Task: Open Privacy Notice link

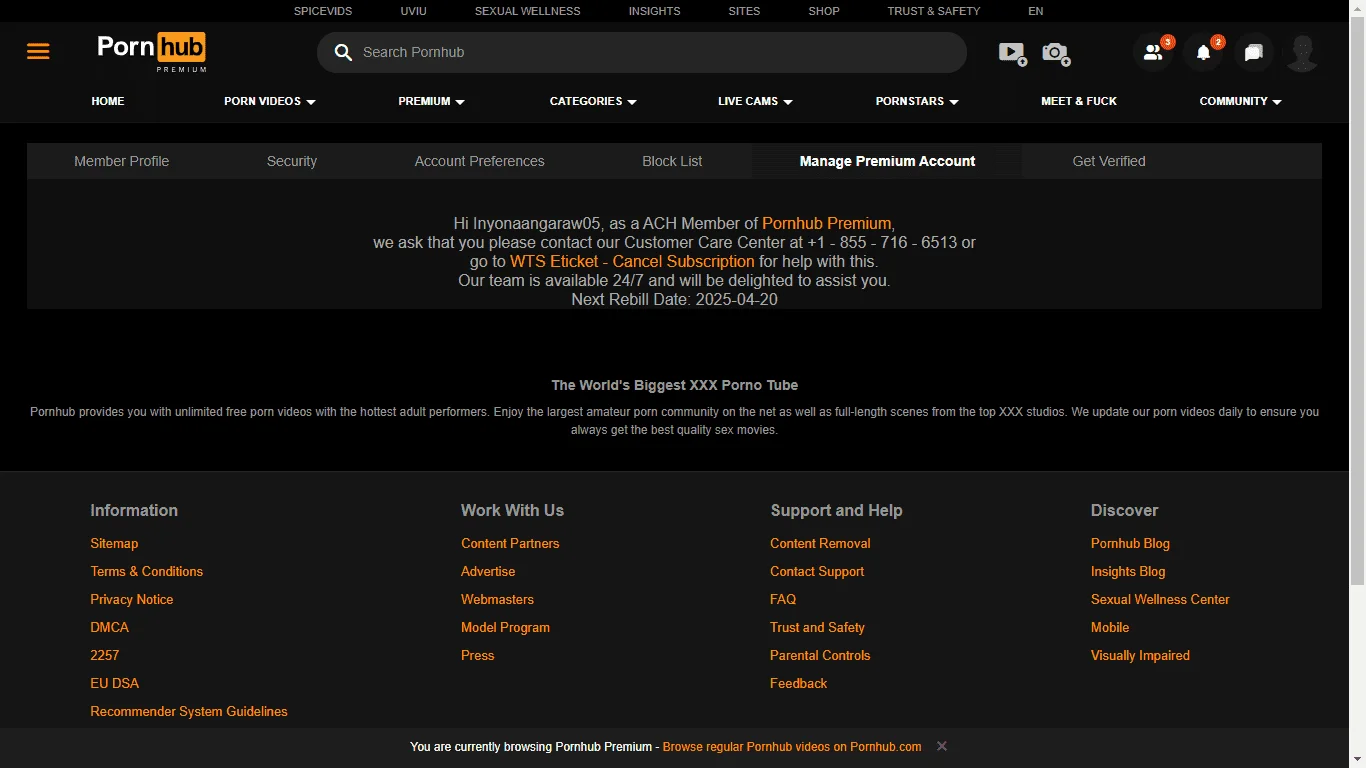Action: pyautogui.click(x=131, y=599)
